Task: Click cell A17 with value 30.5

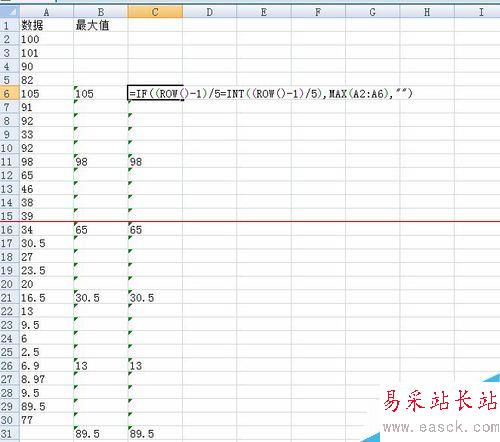Action: tap(47, 243)
